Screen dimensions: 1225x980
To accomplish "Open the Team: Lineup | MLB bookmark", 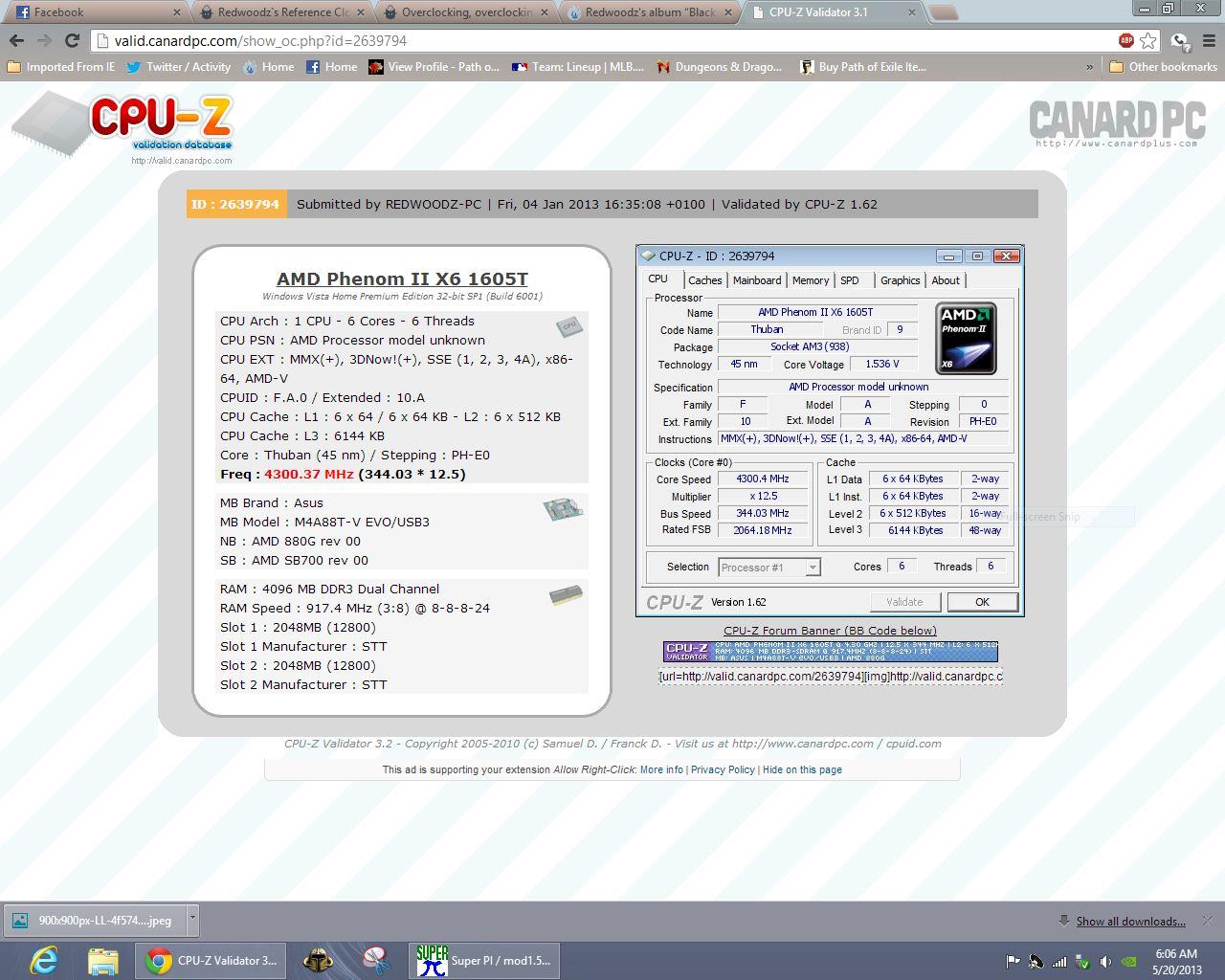I will click(578, 67).
